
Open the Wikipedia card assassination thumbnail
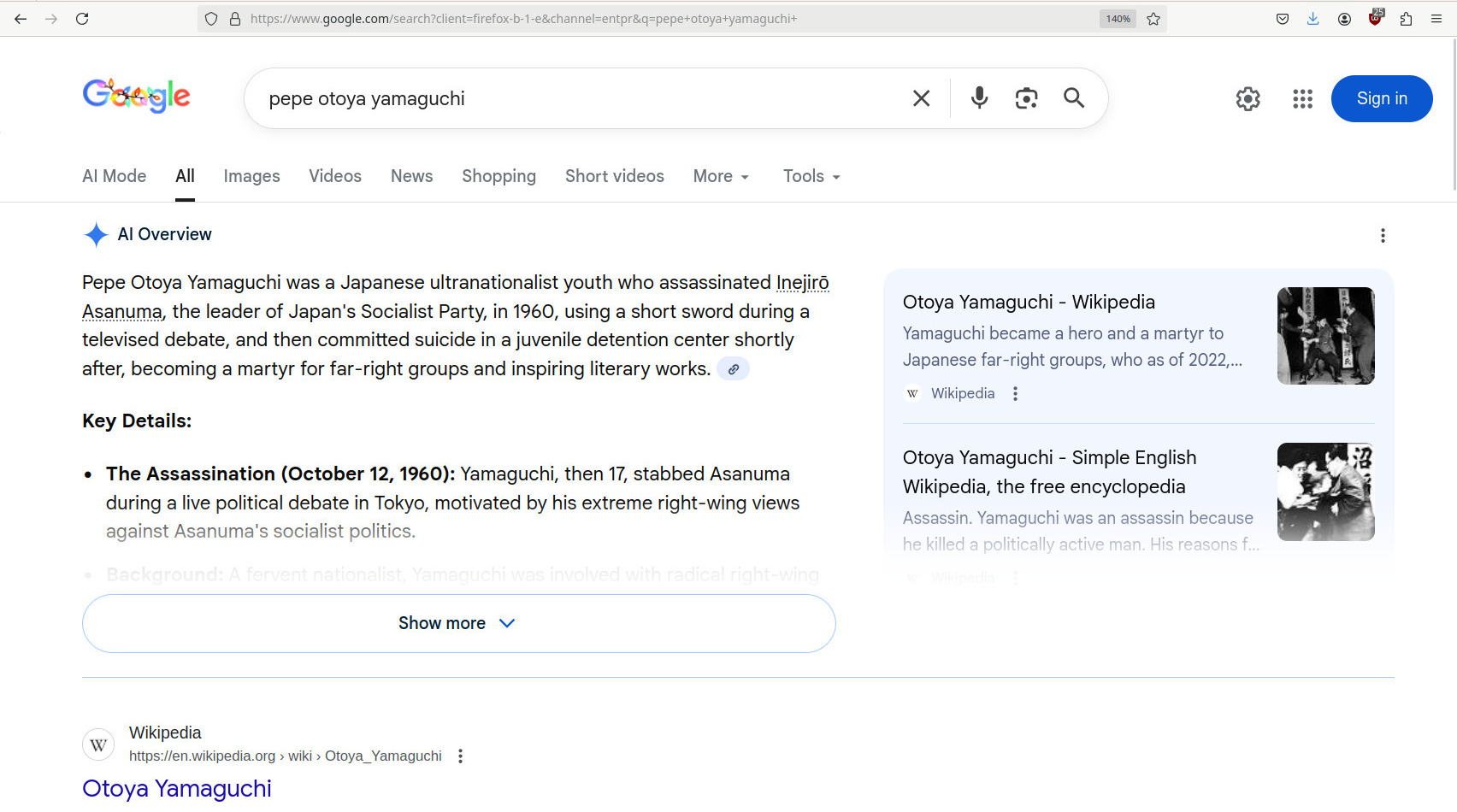tap(1326, 336)
